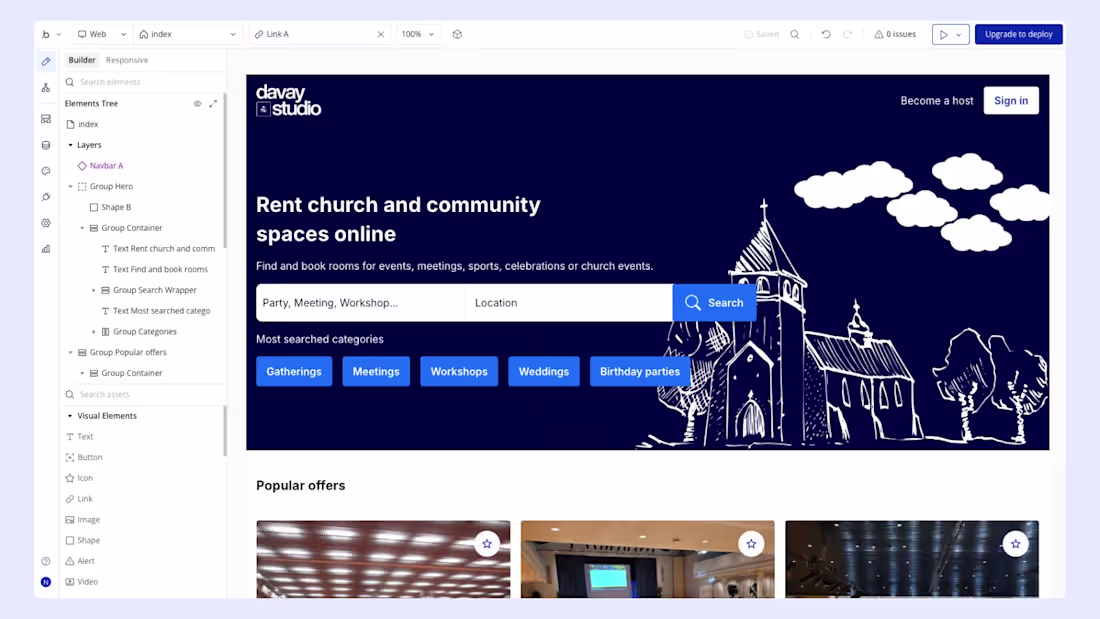This screenshot has width=1100, height=619.
Task: Open the Analytics chart icon in sidebar
Action: point(46,247)
